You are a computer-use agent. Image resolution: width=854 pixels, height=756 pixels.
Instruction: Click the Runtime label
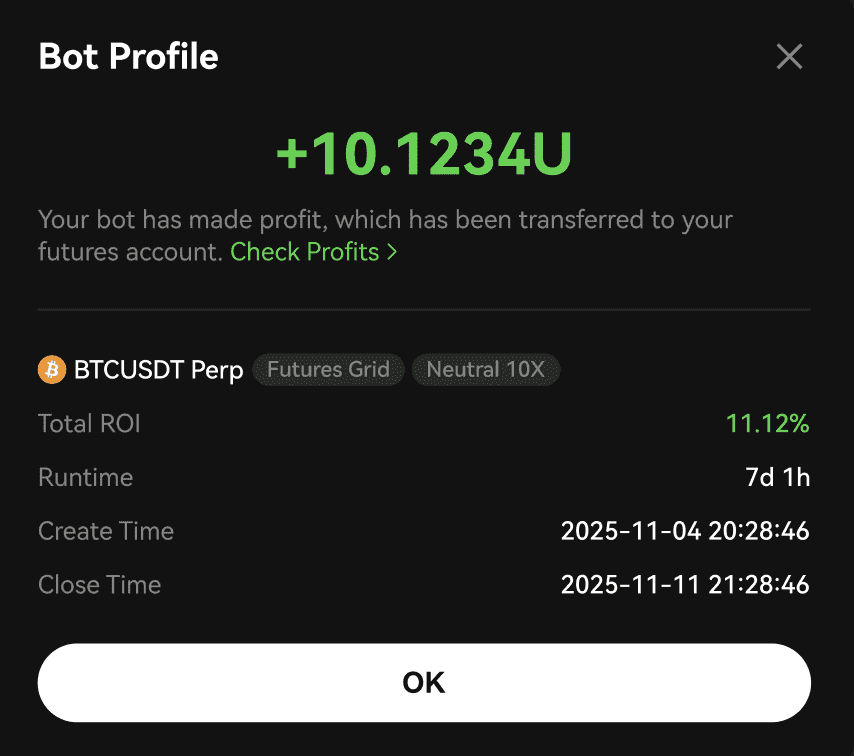(x=85, y=478)
